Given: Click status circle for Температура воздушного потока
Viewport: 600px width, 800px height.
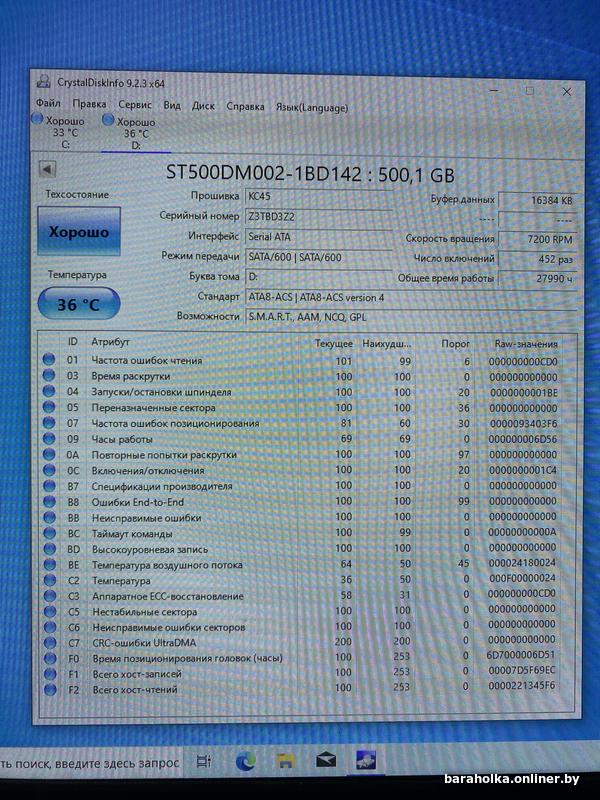Looking at the screenshot, I should 49,565.
